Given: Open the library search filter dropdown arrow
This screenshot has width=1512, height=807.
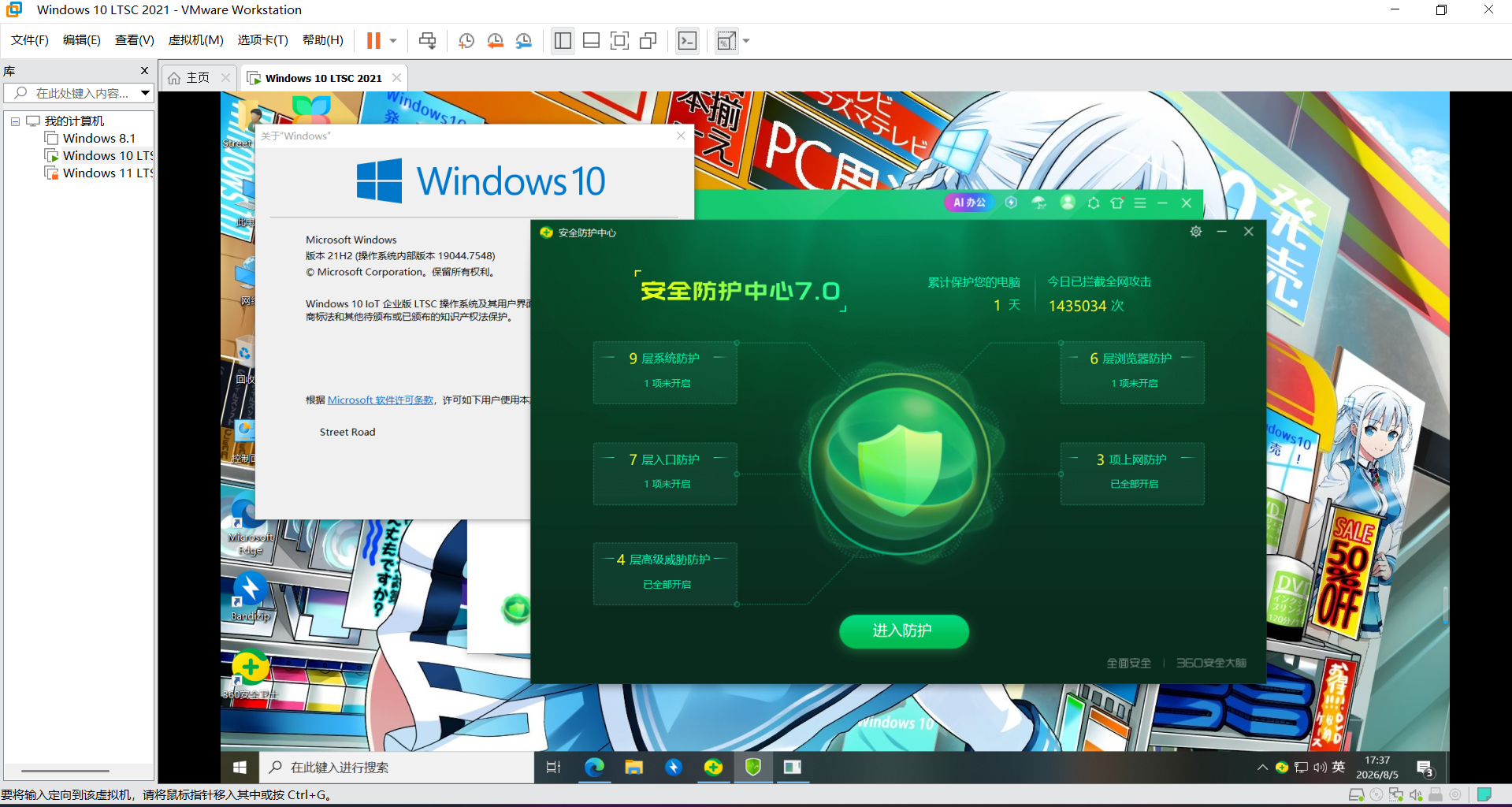Looking at the screenshot, I should pyautogui.click(x=146, y=93).
